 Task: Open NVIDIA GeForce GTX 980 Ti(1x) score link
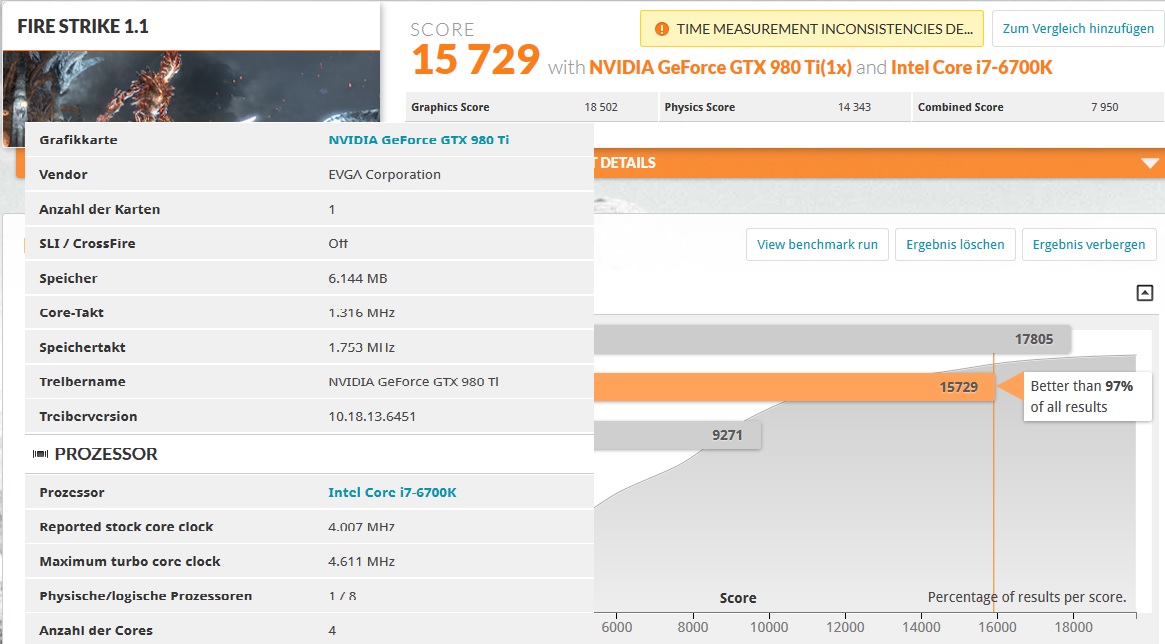click(x=720, y=68)
